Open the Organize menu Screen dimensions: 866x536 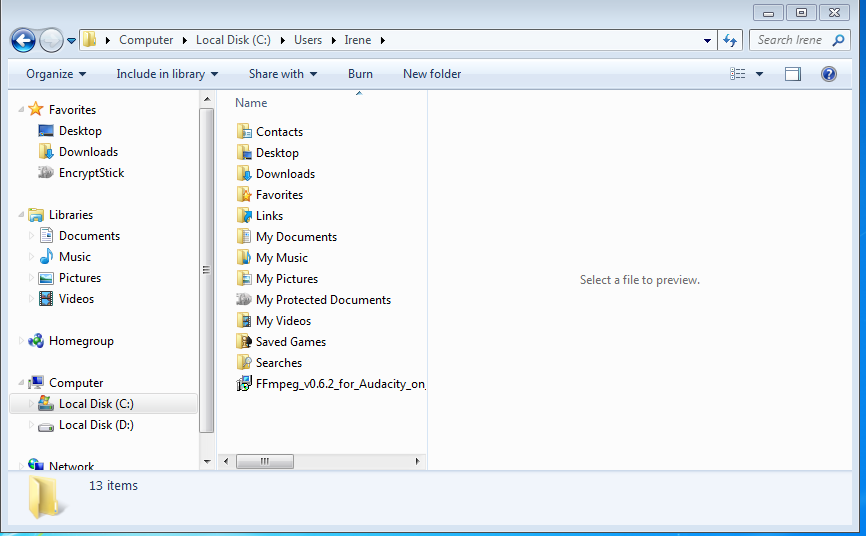point(56,74)
